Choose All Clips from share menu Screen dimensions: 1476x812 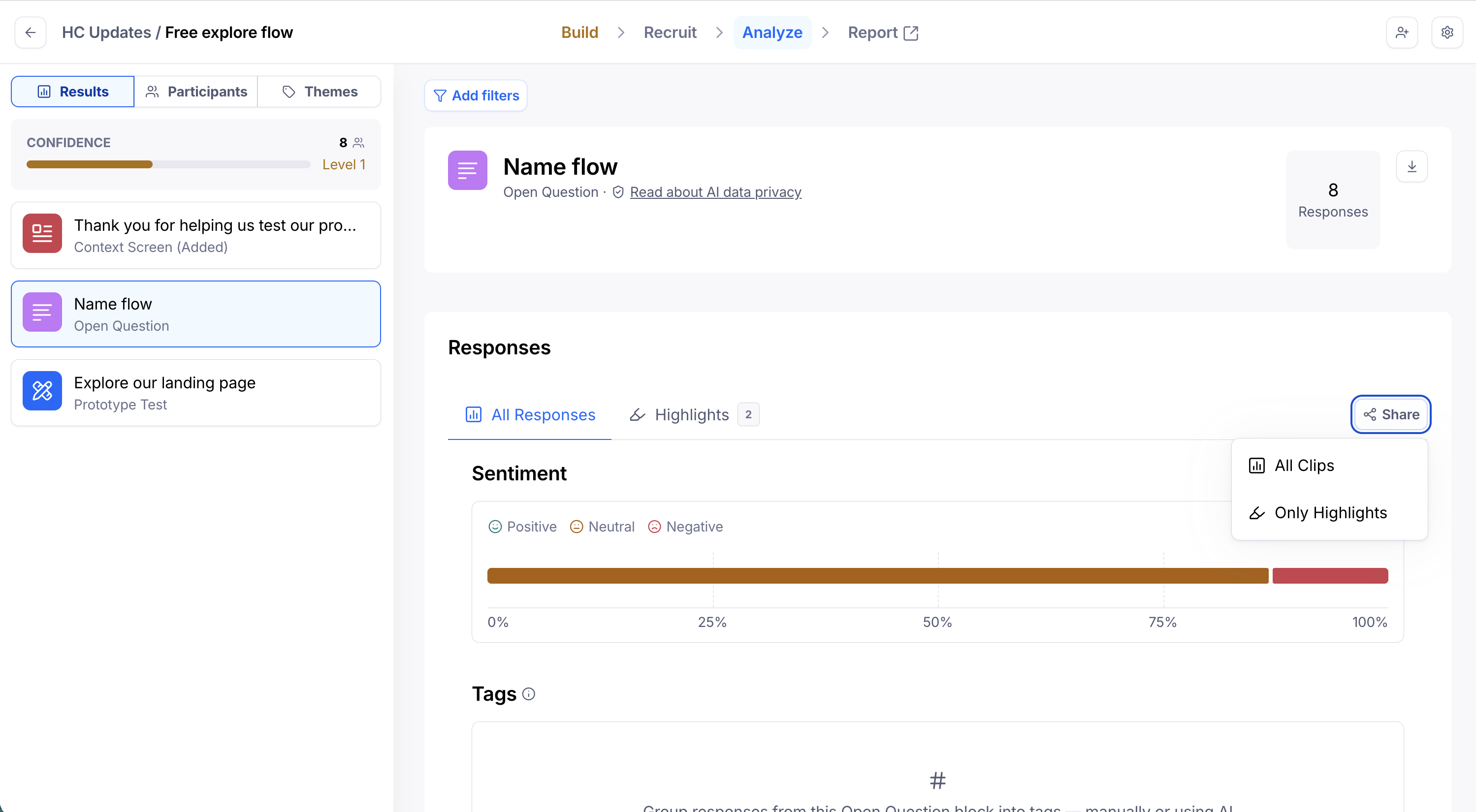pos(1329,466)
